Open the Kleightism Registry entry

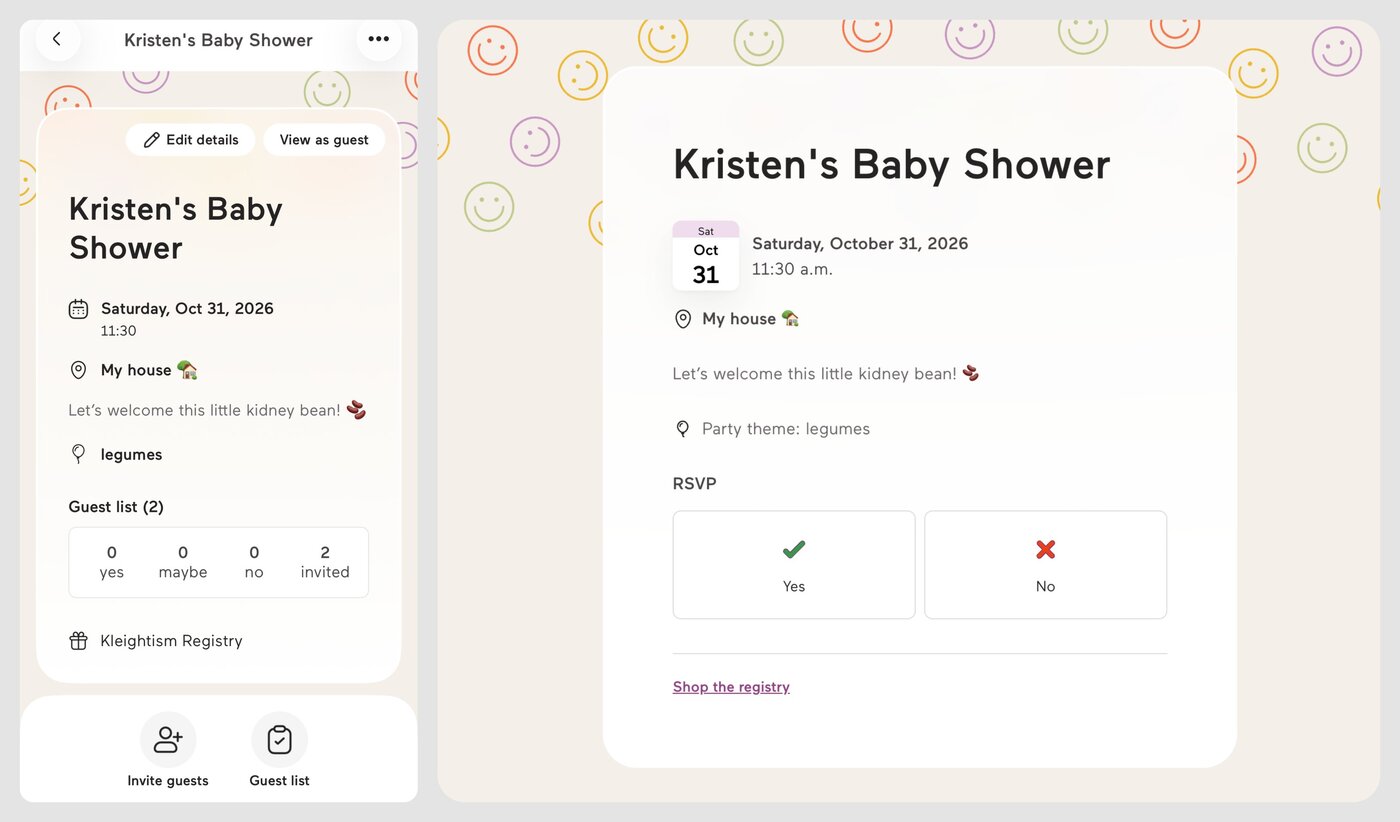tap(156, 641)
